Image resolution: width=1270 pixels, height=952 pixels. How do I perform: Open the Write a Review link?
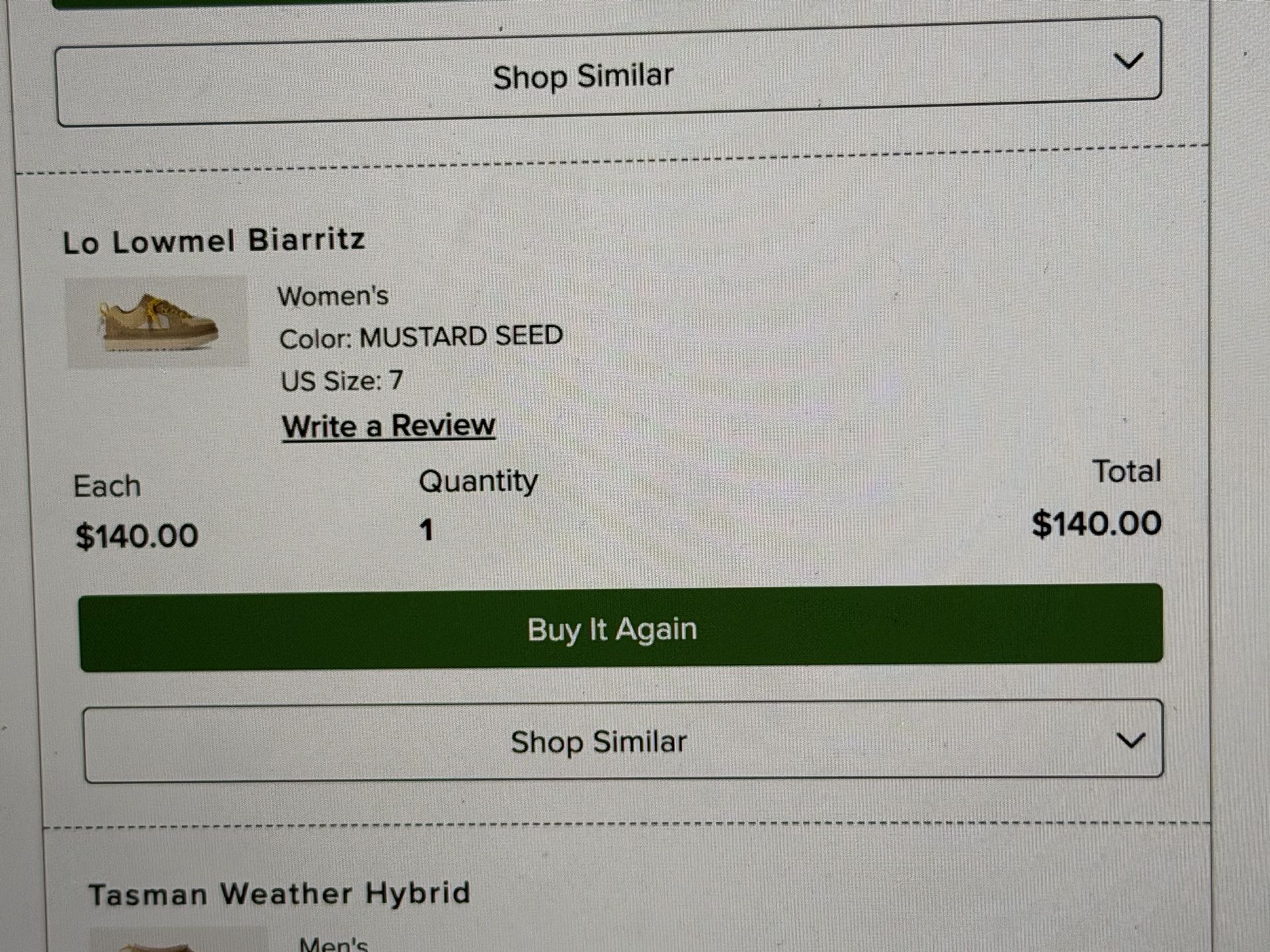pos(389,426)
